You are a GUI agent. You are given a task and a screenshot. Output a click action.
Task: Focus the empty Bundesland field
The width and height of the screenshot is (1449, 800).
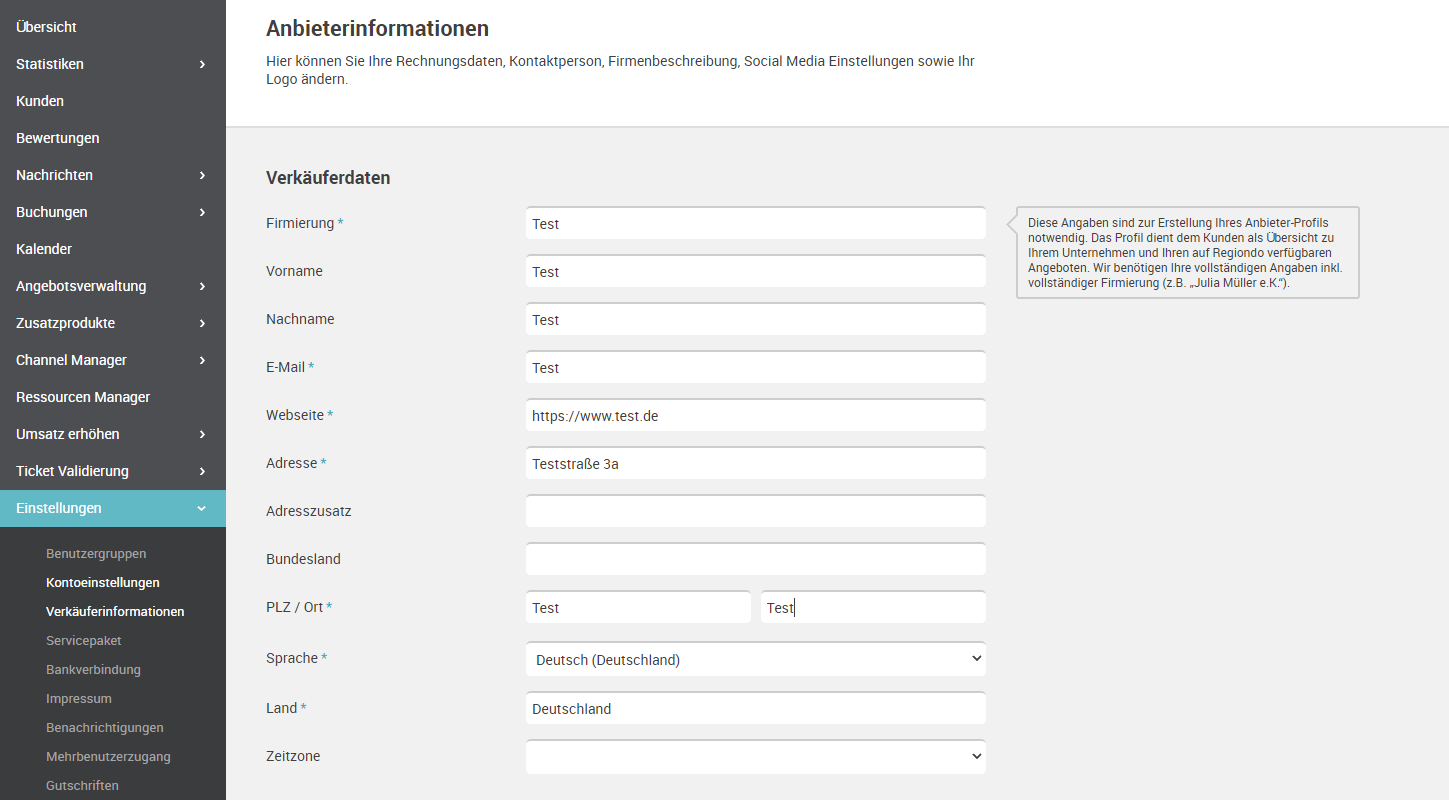coord(756,559)
